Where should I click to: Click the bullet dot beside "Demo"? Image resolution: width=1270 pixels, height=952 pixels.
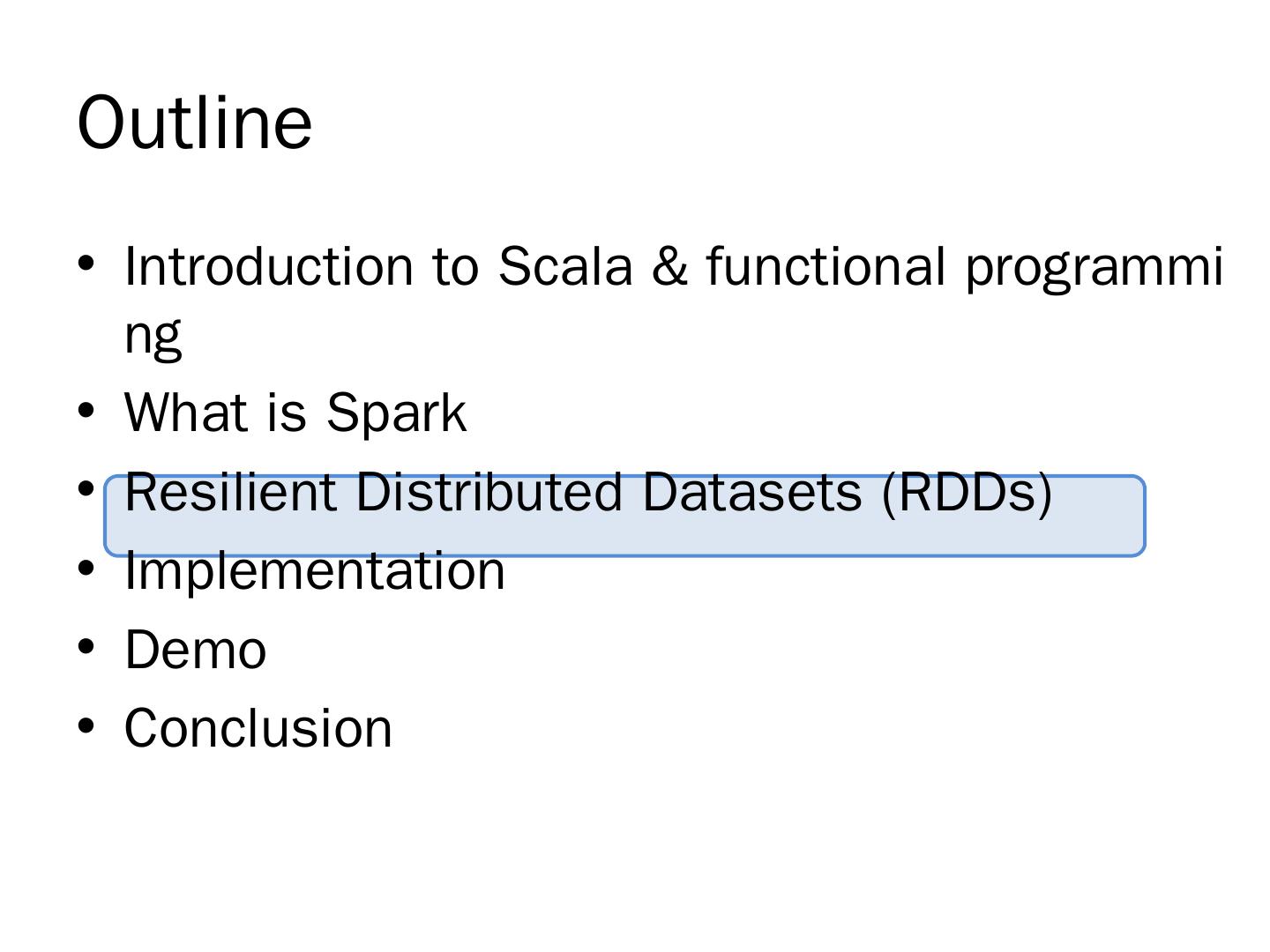(x=86, y=647)
